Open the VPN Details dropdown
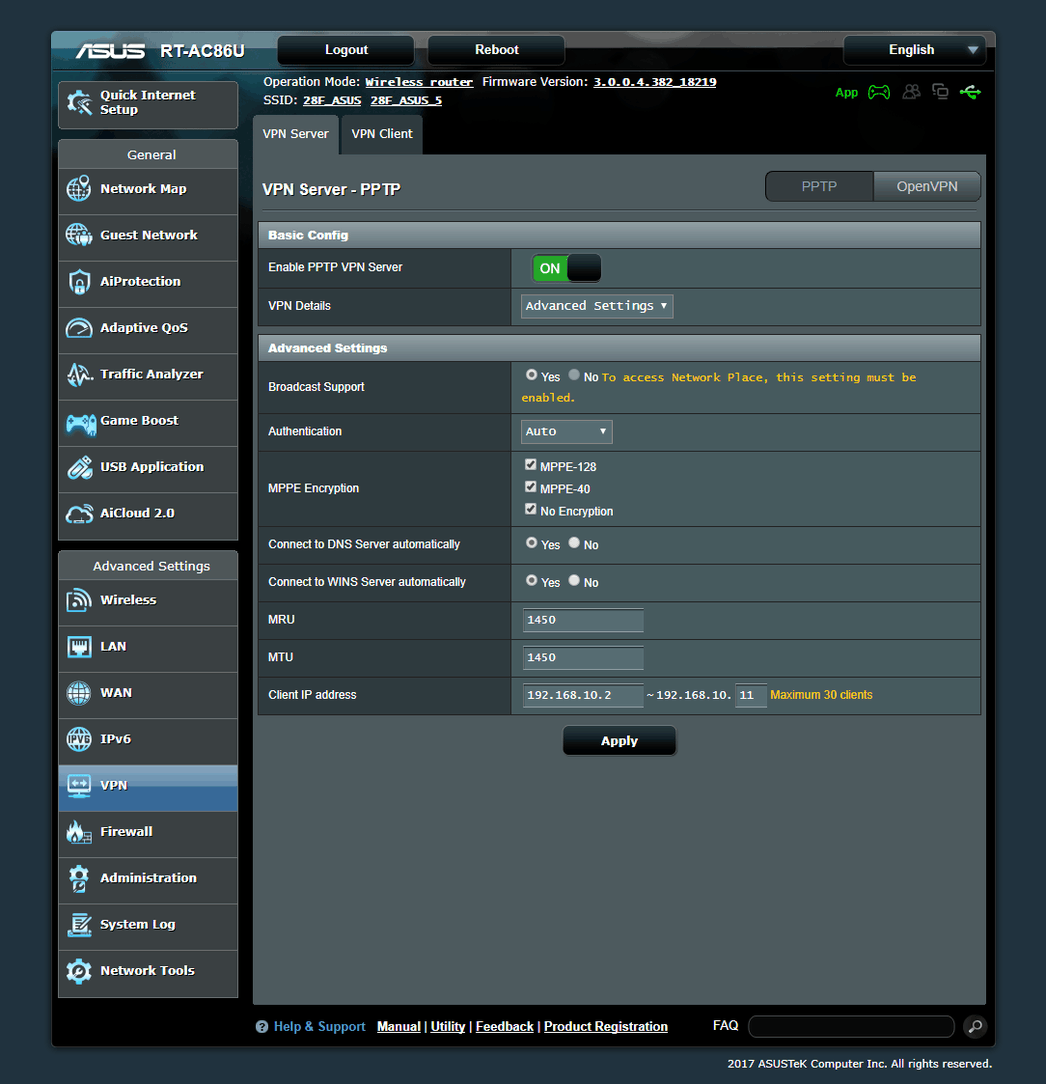Screen dimensions: 1046x1084 pos(597,306)
